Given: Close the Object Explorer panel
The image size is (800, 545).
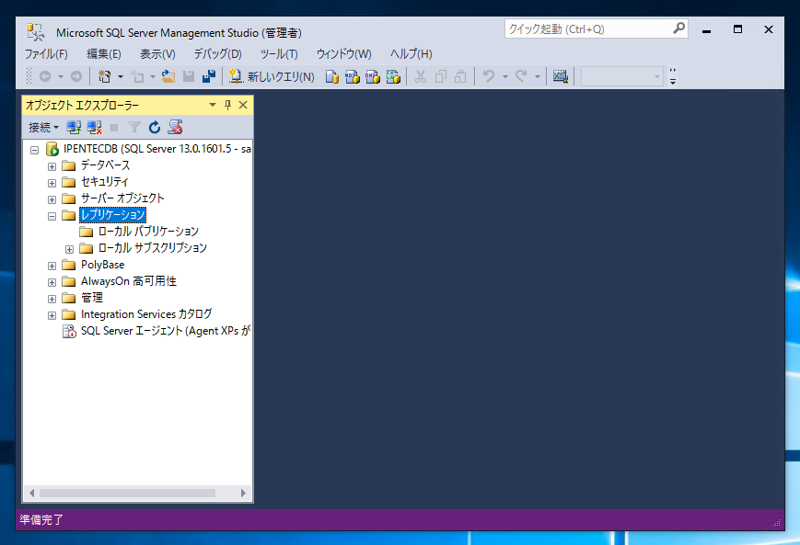Looking at the screenshot, I should point(243,105).
